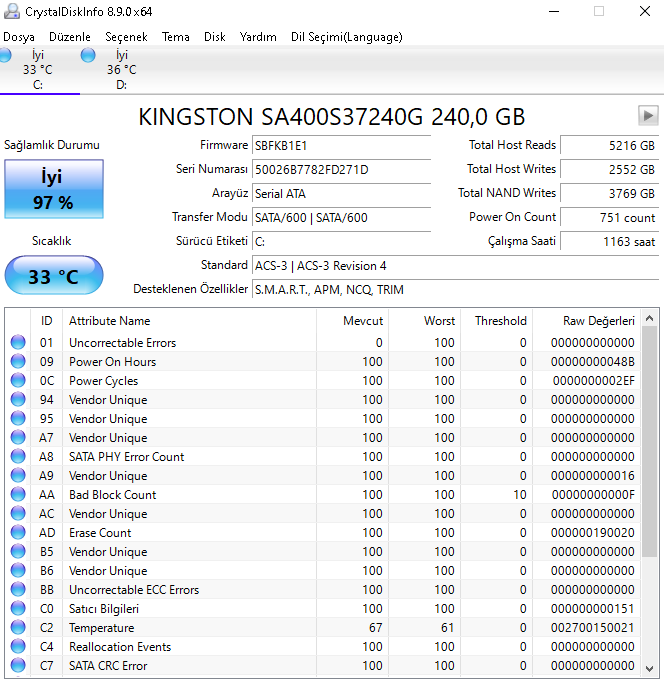
Task: Click the Threshold column header
Action: point(496,321)
